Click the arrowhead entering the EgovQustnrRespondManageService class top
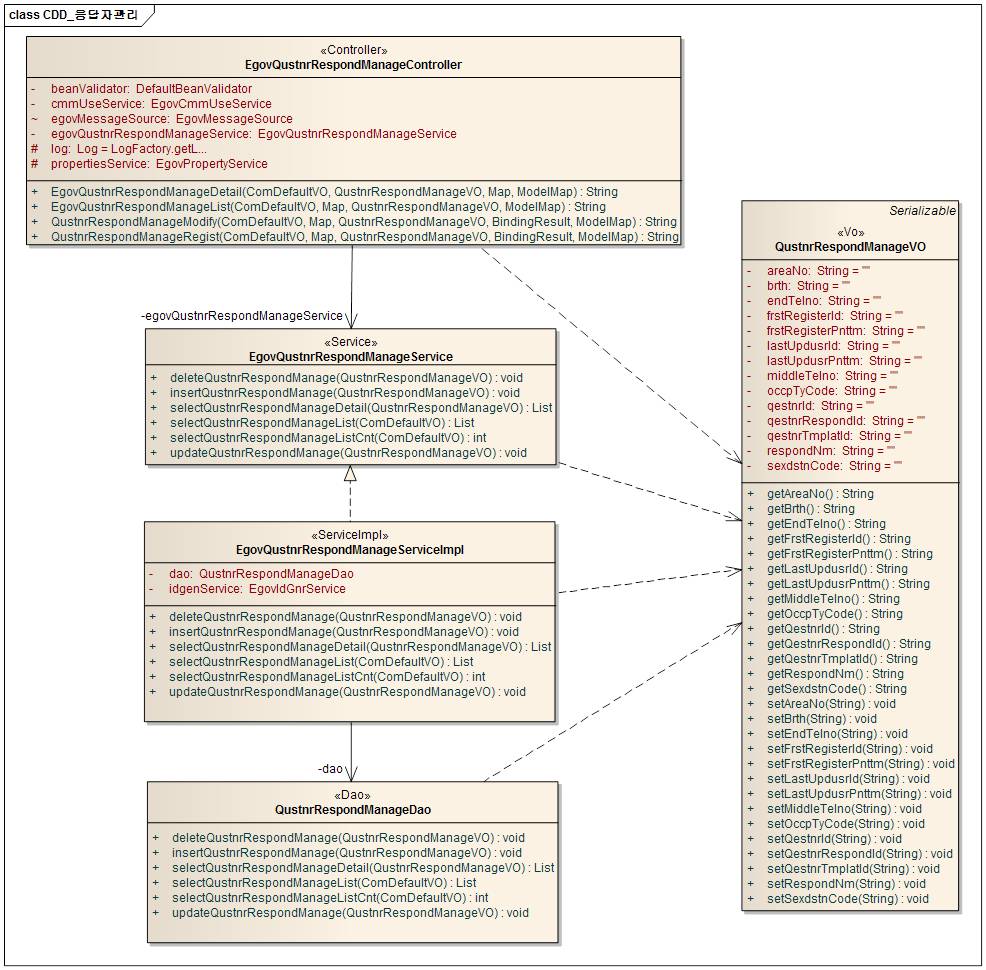 [351, 321]
